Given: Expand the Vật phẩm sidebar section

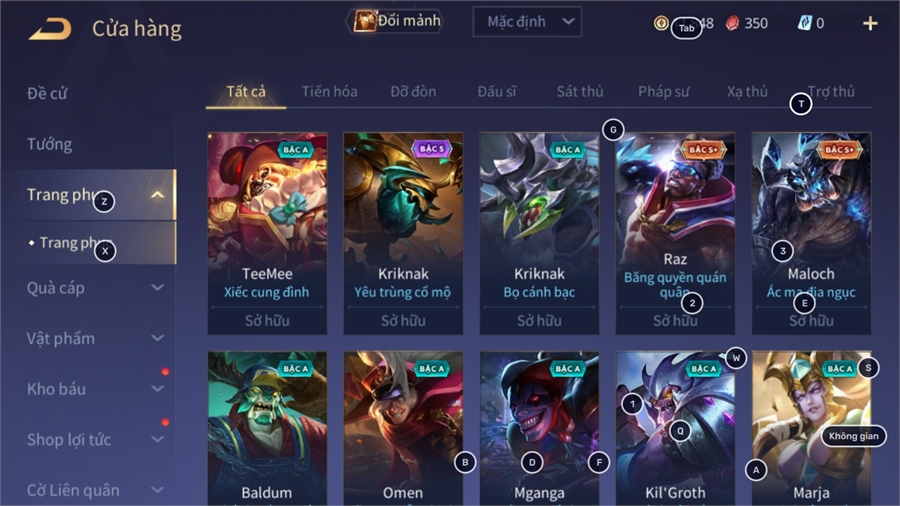Looking at the screenshot, I should (x=157, y=338).
